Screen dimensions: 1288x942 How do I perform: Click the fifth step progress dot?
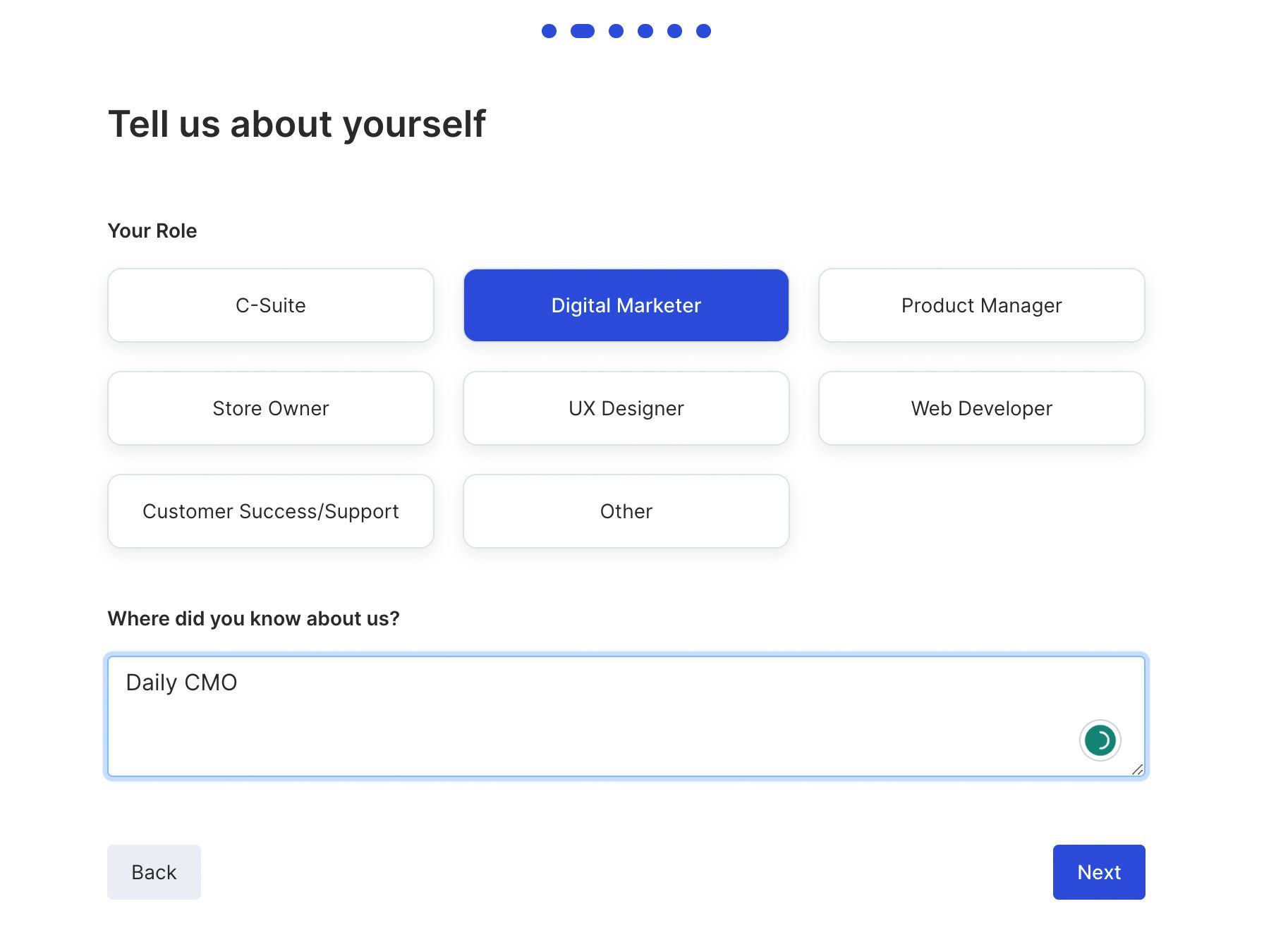coord(674,31)
